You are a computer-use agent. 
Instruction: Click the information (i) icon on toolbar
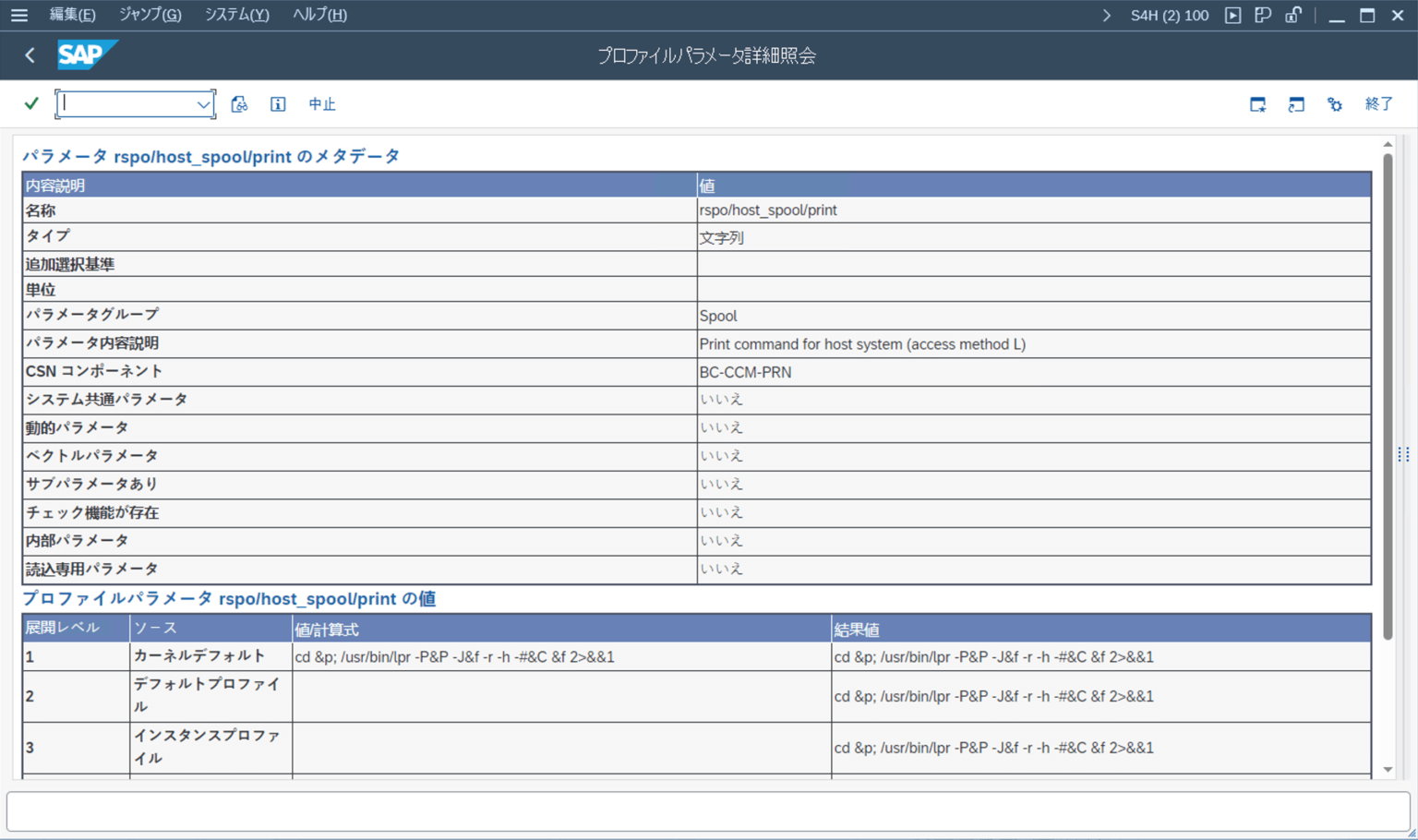276,103
